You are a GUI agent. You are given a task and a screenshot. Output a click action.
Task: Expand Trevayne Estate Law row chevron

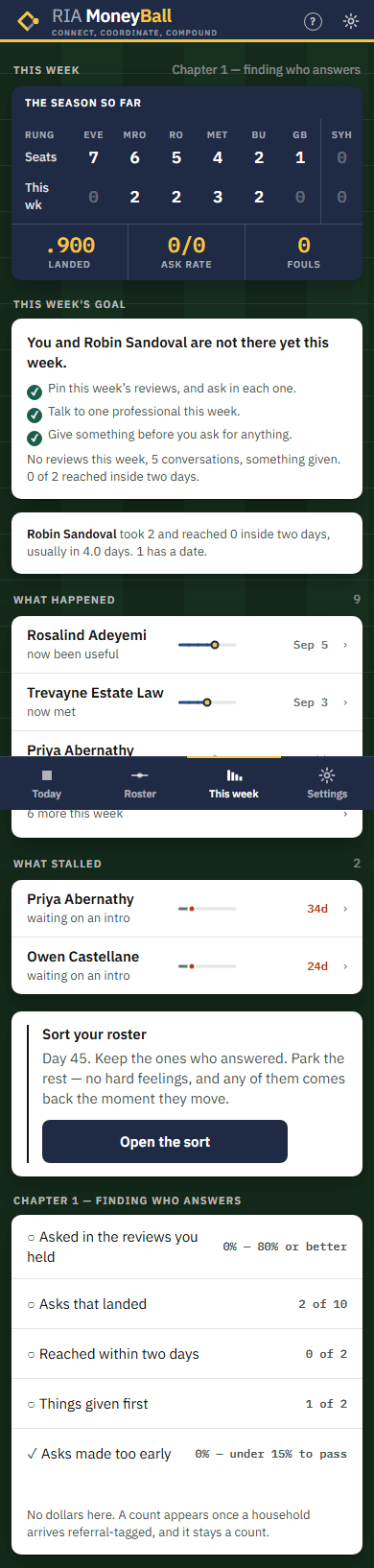[345, 702]
